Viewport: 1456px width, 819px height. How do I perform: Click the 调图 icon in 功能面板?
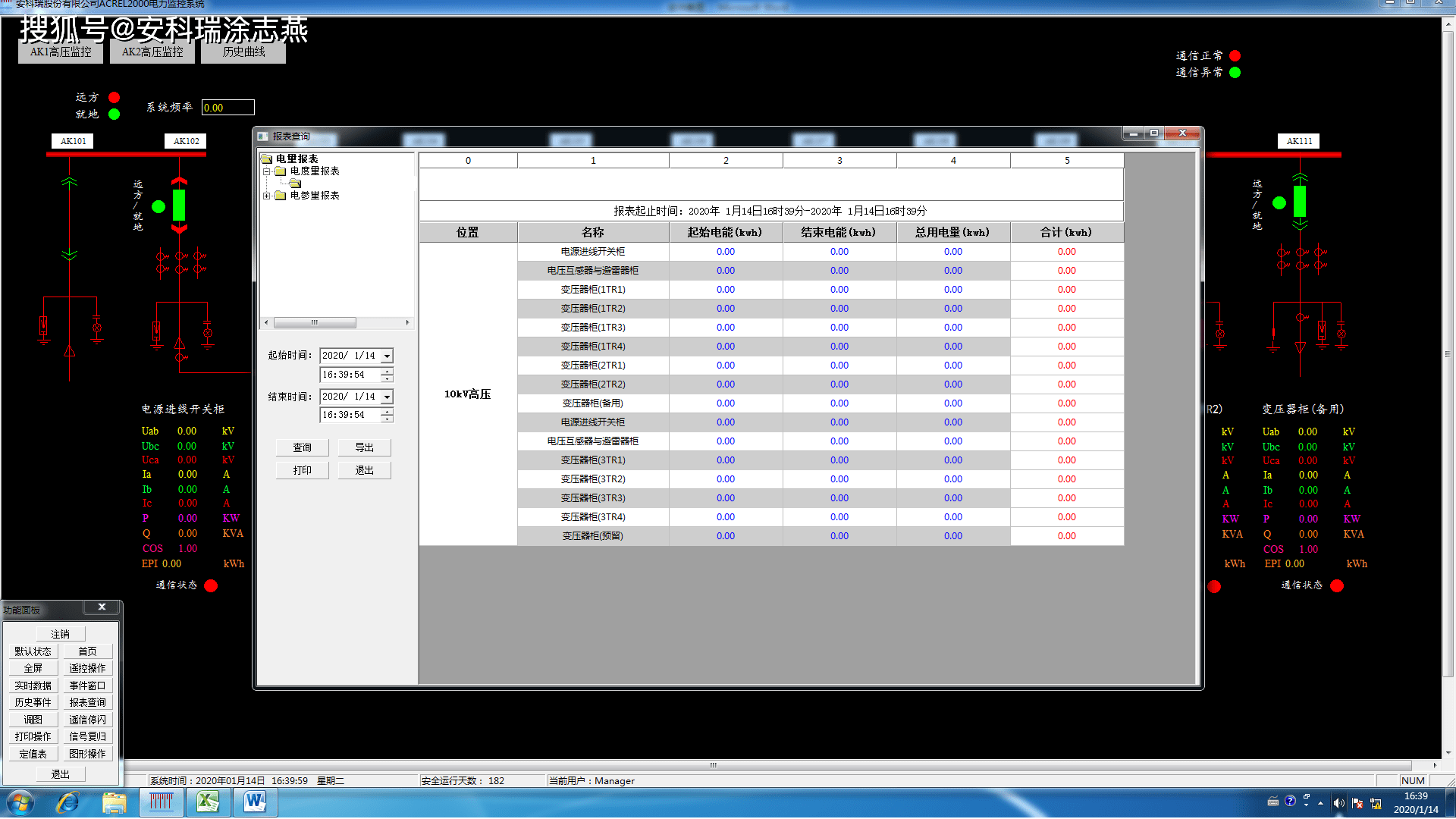(31, 720)
